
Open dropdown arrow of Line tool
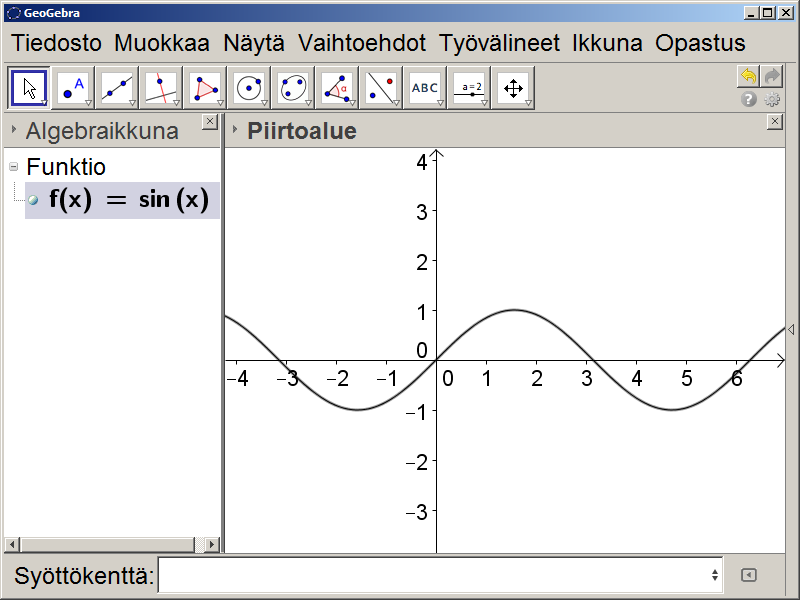click(132, 103)
